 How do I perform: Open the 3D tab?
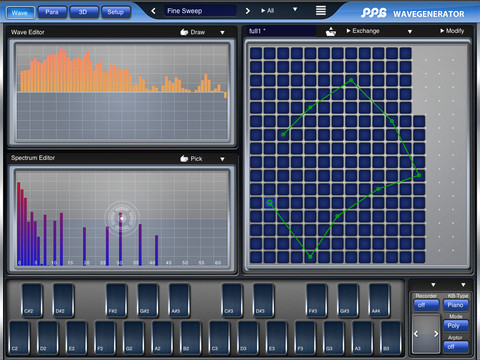point(83,12)
